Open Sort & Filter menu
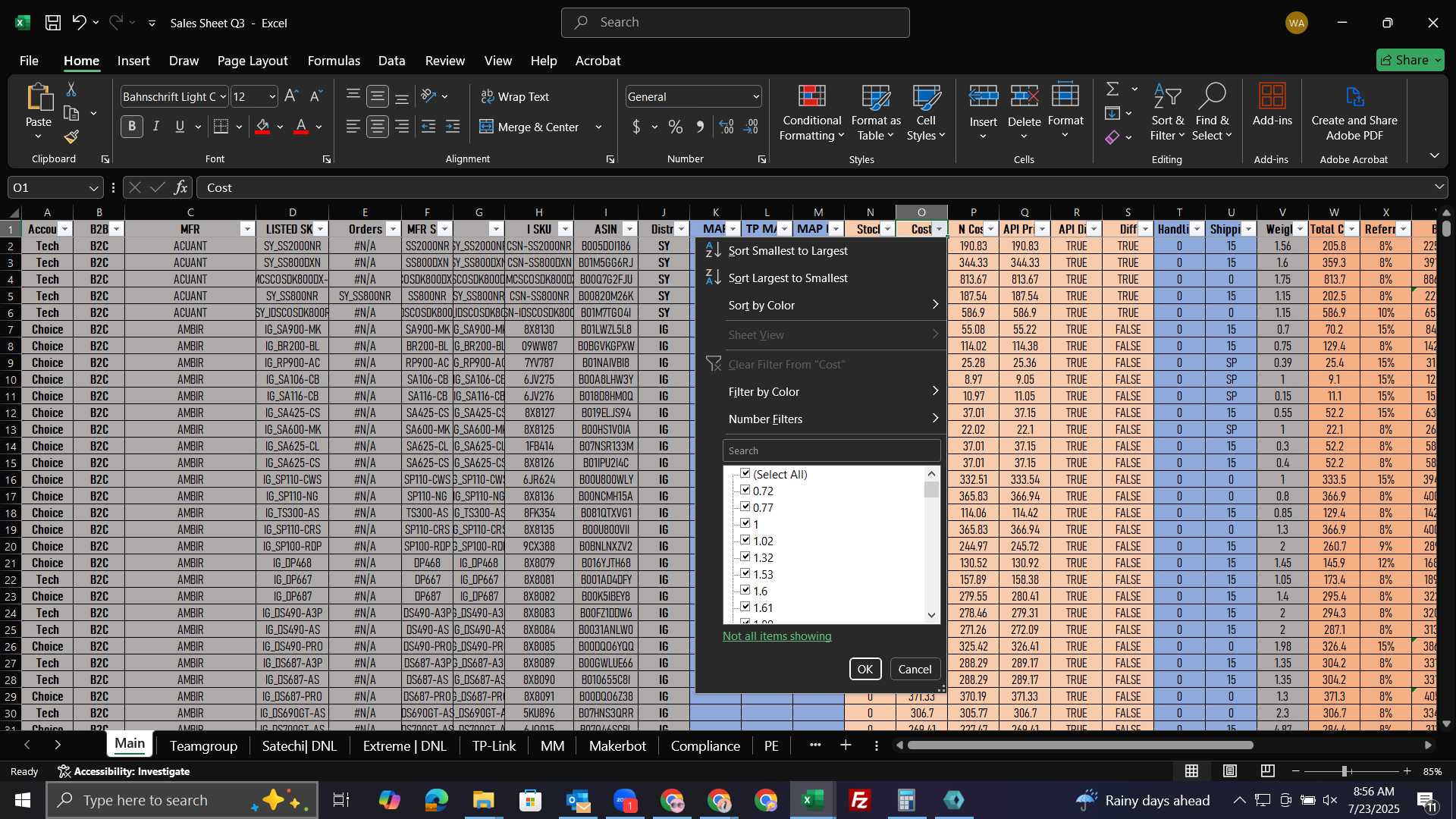Viewport: 1456px width, 819px height. pyautogui.click(x=1167, y=114)
